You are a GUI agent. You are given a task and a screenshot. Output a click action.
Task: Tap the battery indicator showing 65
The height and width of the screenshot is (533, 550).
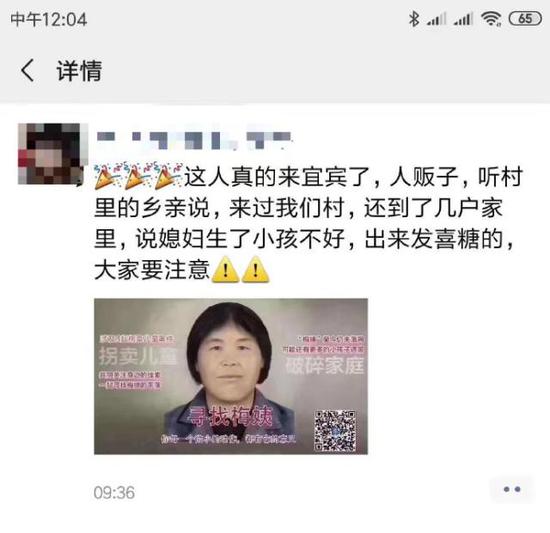click(525, 19)
